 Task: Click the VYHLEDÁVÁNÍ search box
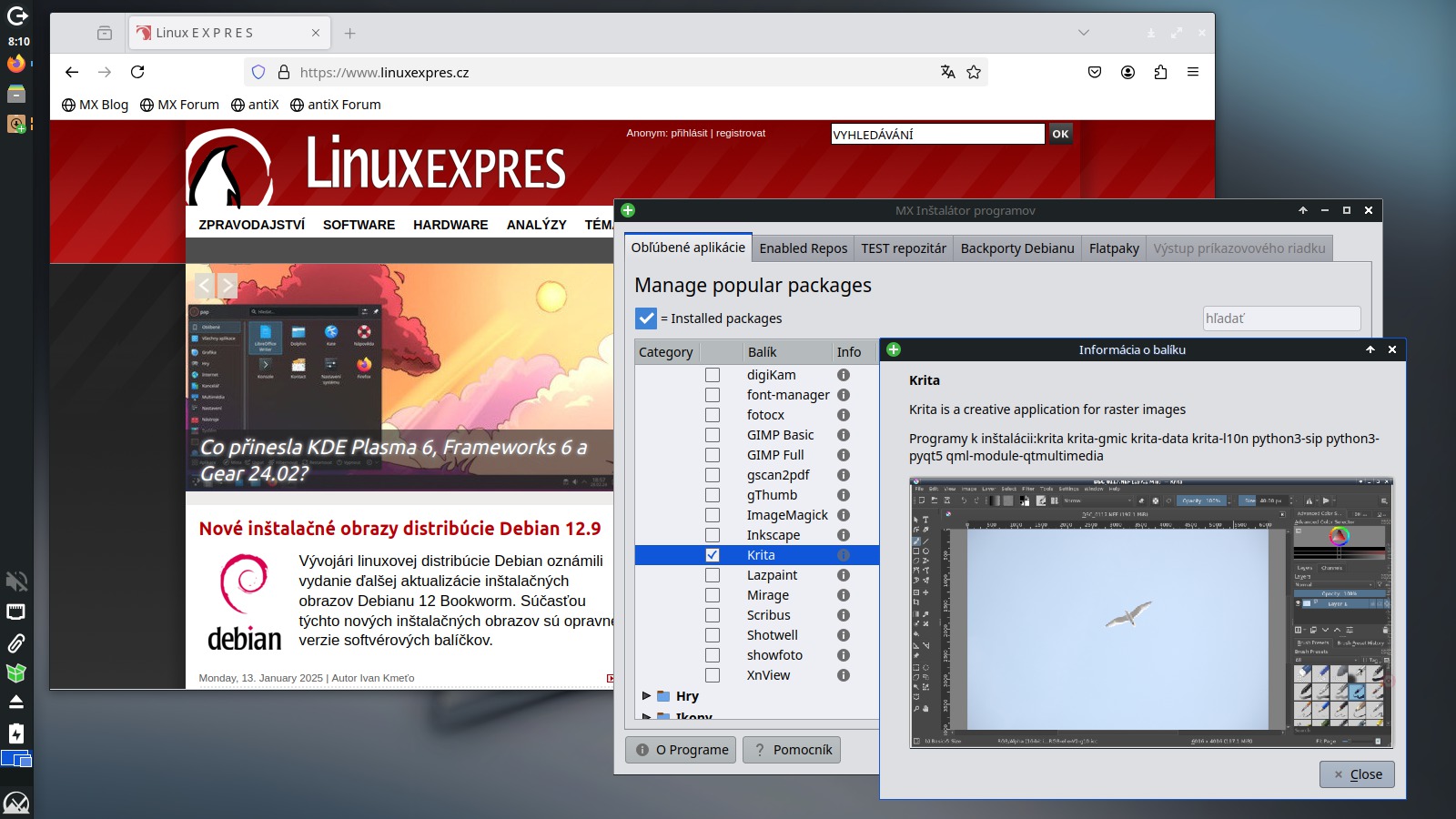tap(937, 134)
